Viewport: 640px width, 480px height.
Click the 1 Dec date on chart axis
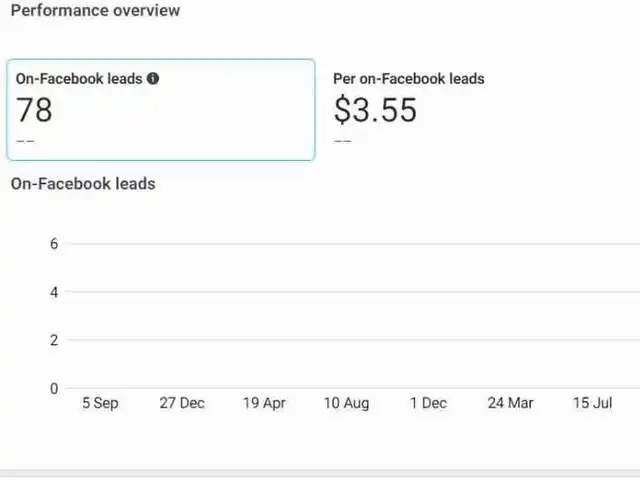pyautogui.click(x=428, y=403)
